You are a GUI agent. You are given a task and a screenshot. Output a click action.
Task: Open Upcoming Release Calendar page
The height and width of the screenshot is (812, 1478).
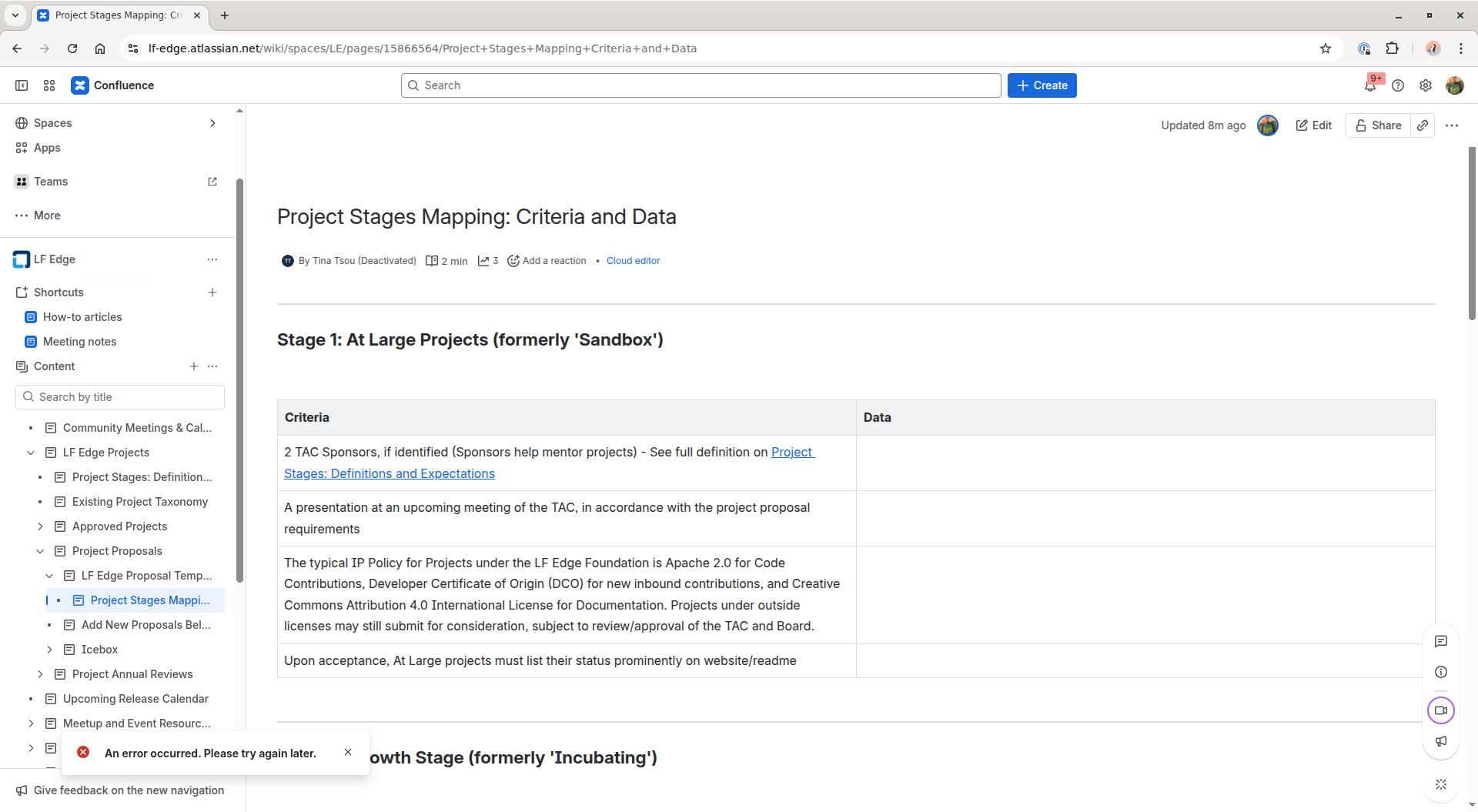(x=135, y=699)
